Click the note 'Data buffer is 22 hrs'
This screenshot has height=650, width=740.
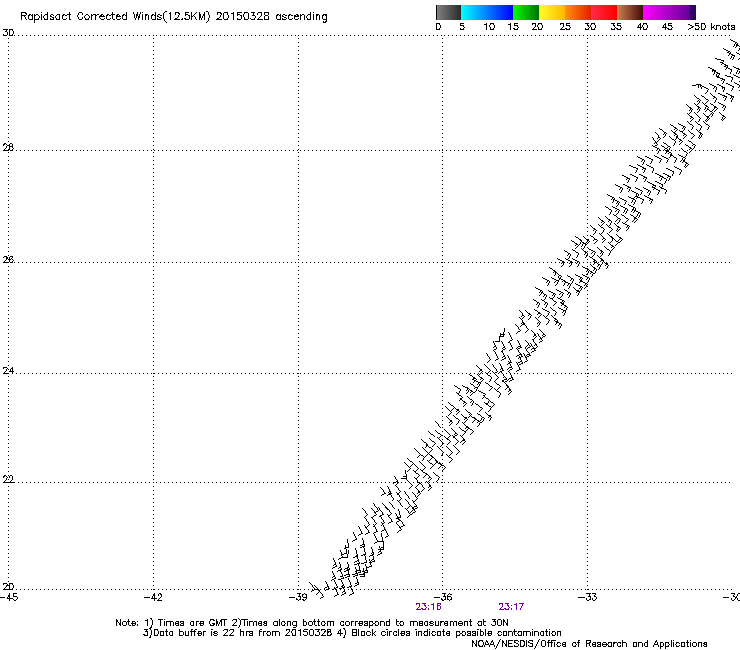pyautogui.click(x=205, y=633)
